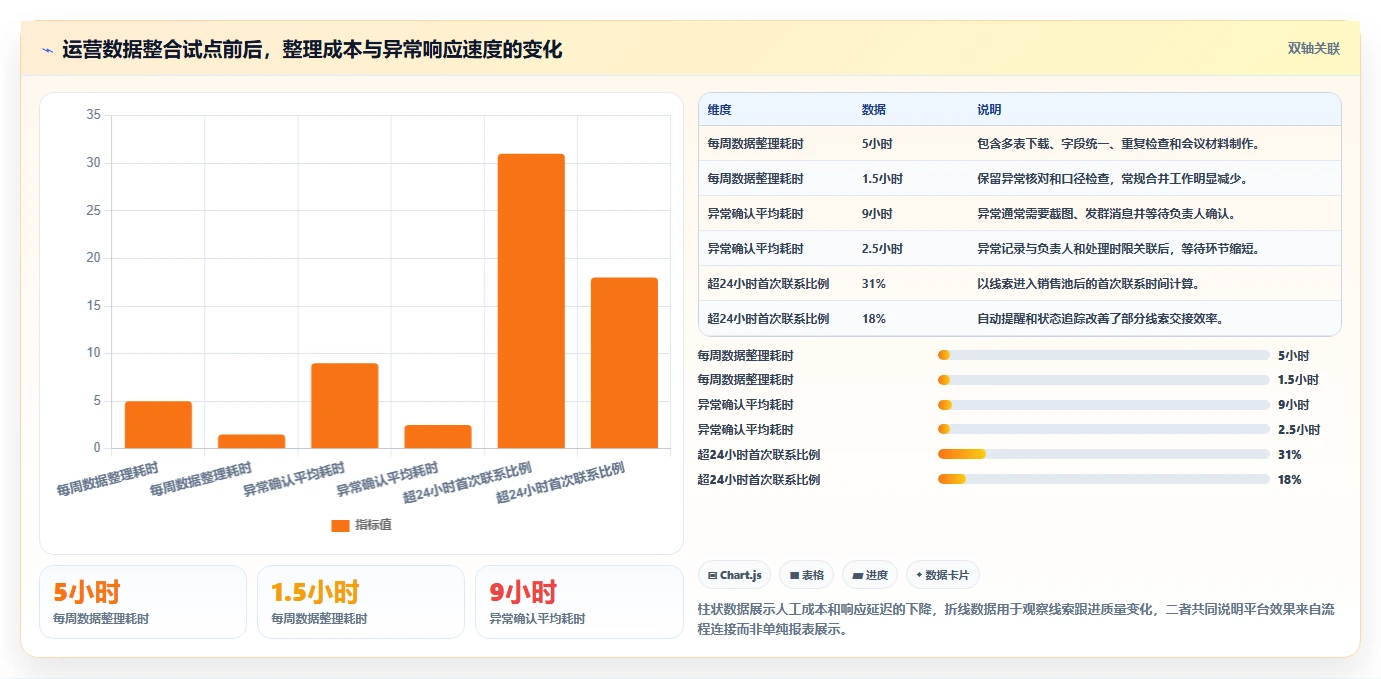The width and height of the screenshot is (1381, 679).
Task: Click the 双轴关联 tag in the header
Action: 1313,48
